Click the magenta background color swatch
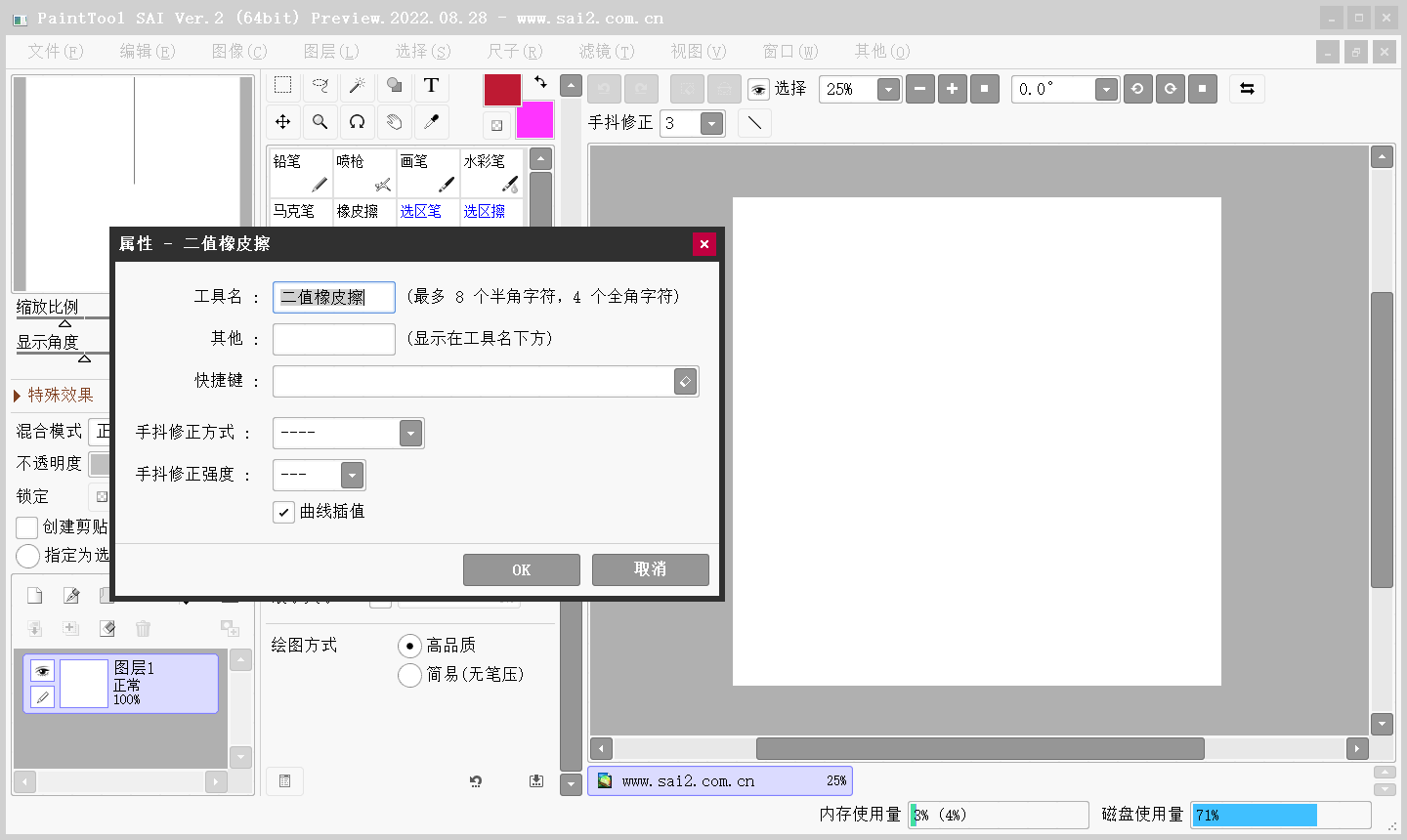1407x840 pixels. [x=537, y=121]
